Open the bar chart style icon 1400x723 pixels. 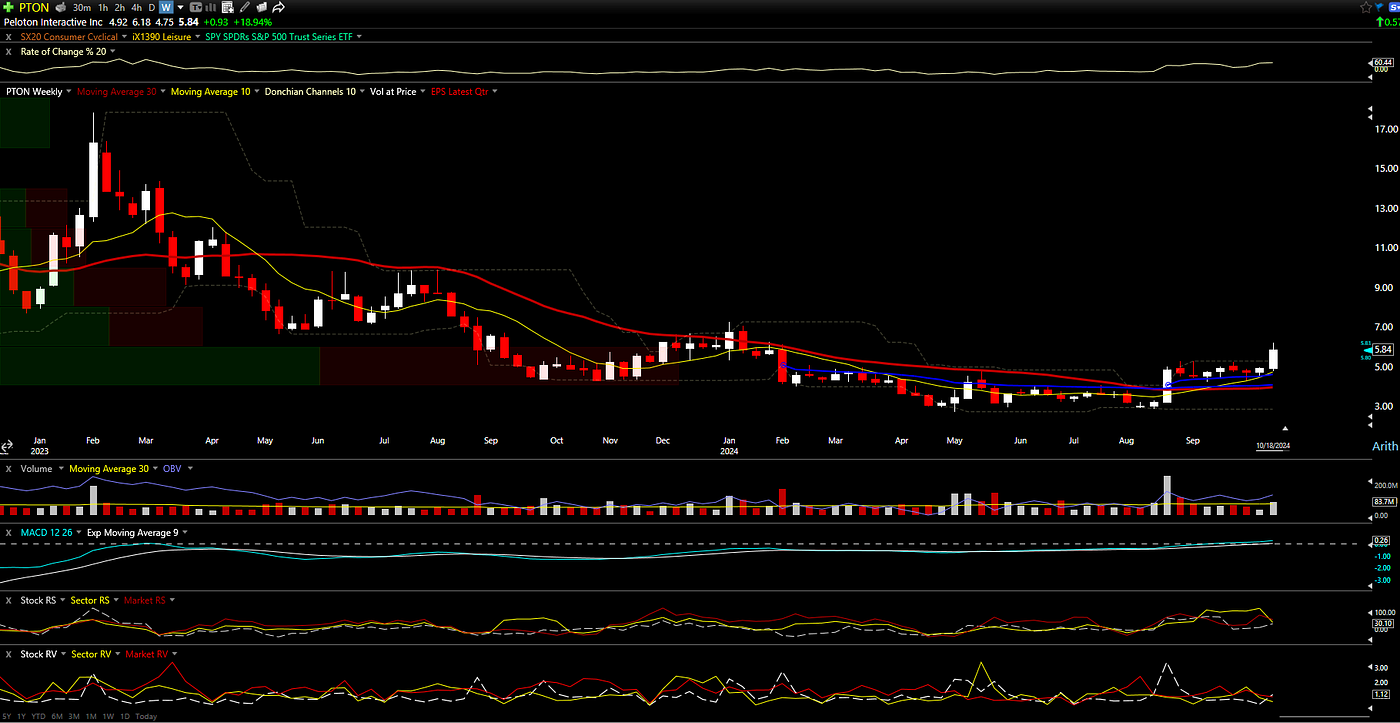(211, 7)
